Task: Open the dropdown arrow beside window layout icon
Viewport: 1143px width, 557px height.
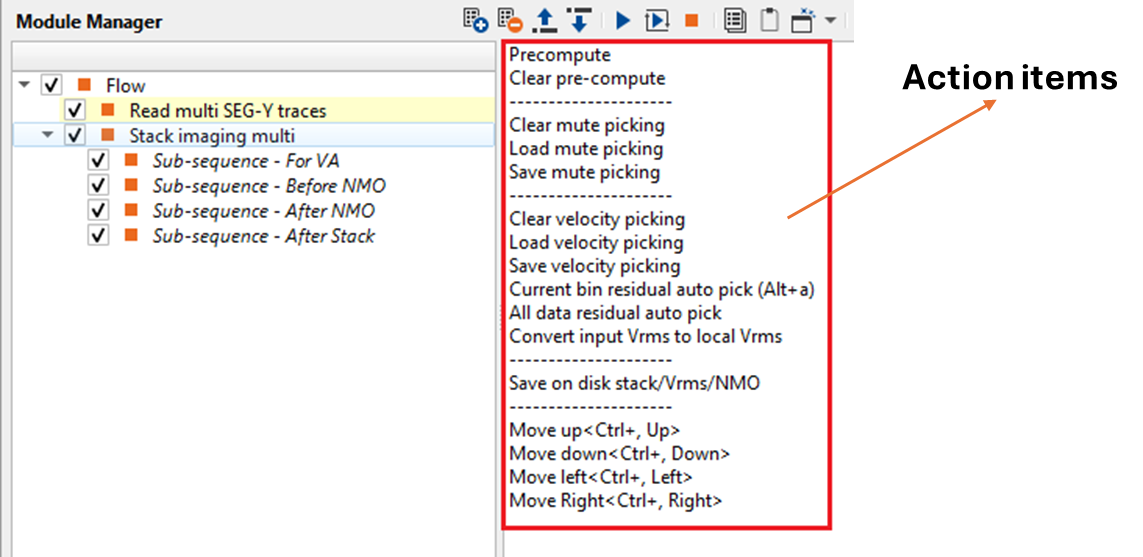Action: coord(830,21)
